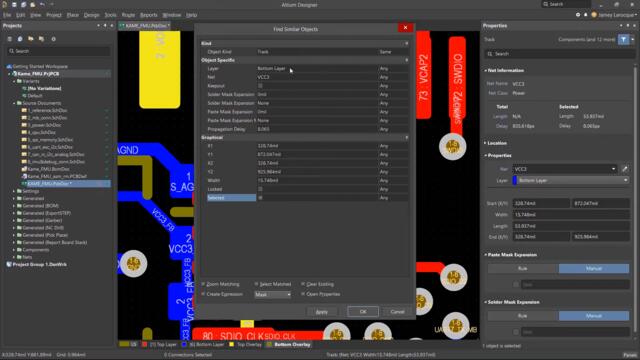The image size is (640, 360).
Task: Click the notifications bell icon at top right
Action: (586, 15)
